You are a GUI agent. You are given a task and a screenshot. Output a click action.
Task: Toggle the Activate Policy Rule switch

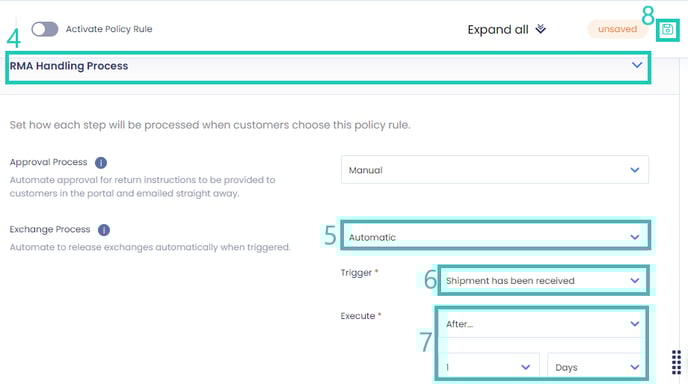point(45,29)
